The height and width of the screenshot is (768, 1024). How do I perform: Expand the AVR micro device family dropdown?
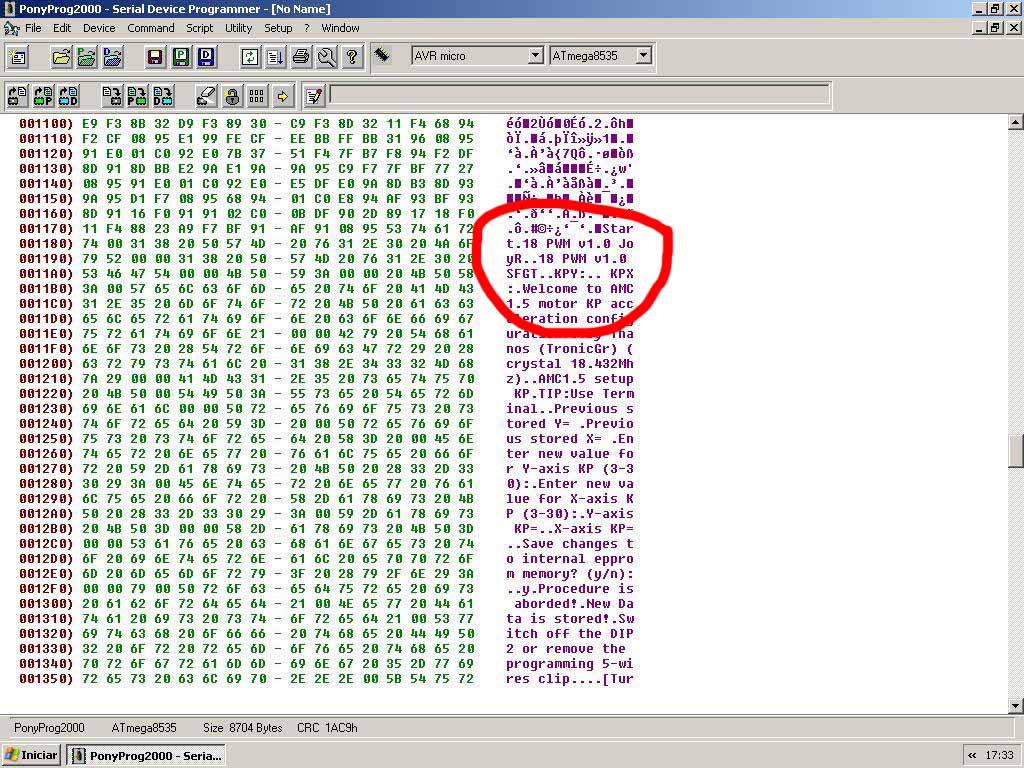(535, 56)
